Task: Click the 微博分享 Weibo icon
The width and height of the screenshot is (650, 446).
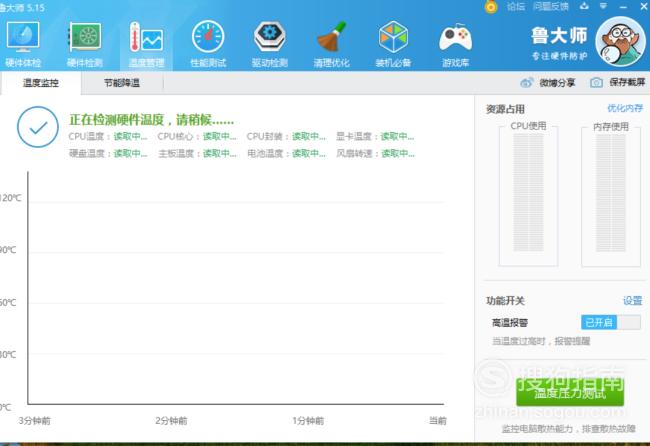Action: coord(526,82)
